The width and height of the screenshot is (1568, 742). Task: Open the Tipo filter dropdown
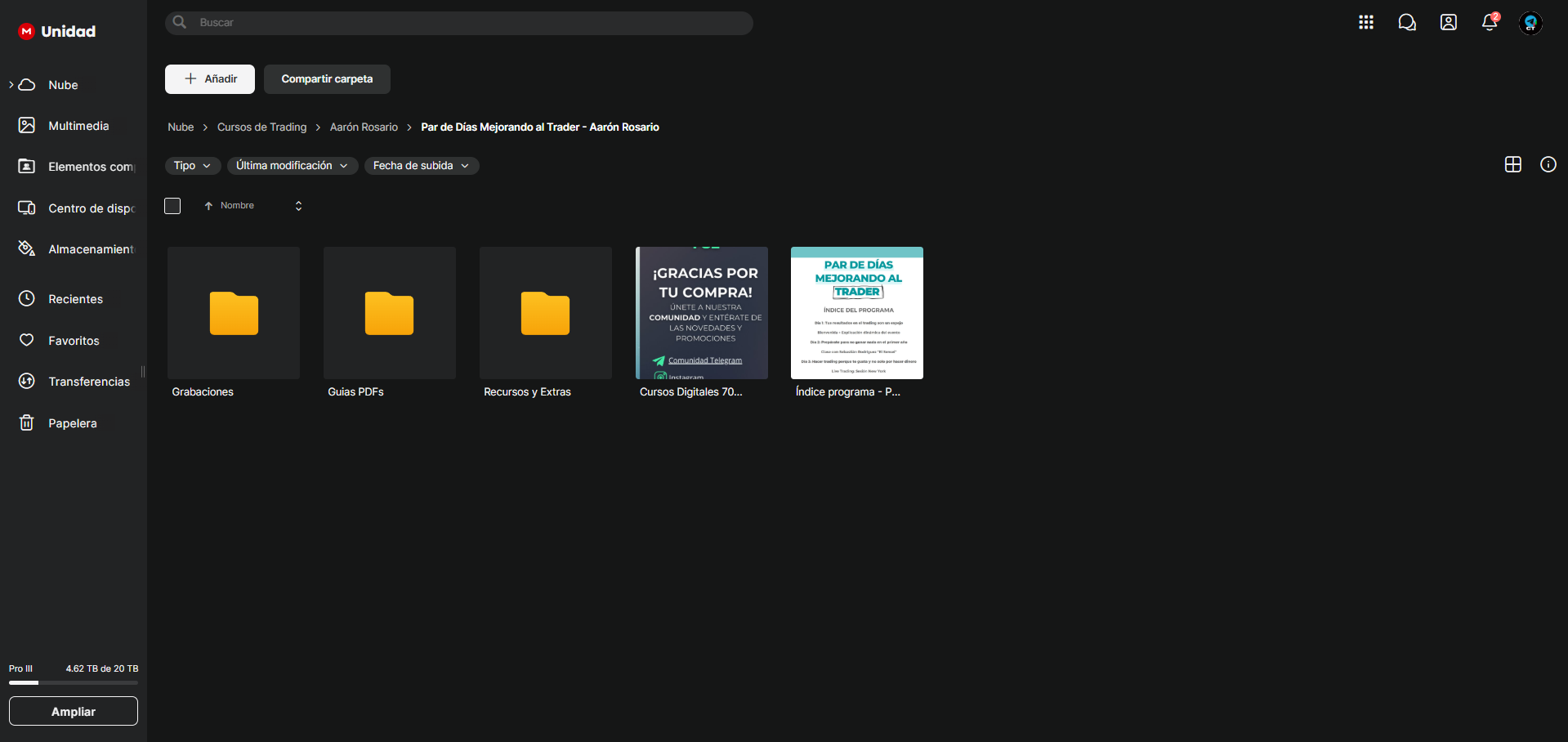192,166
